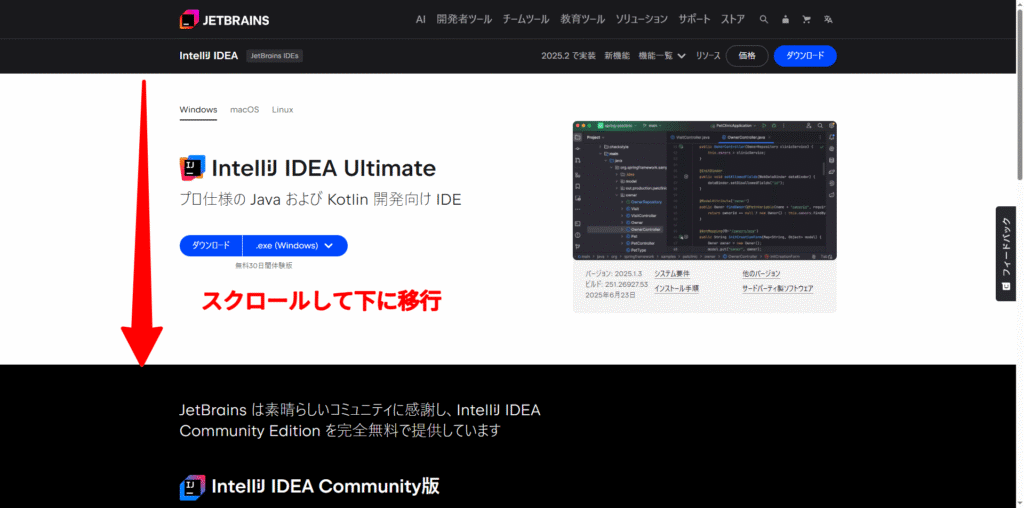
Task: Open the site search icon
Action: click(763, 20)
